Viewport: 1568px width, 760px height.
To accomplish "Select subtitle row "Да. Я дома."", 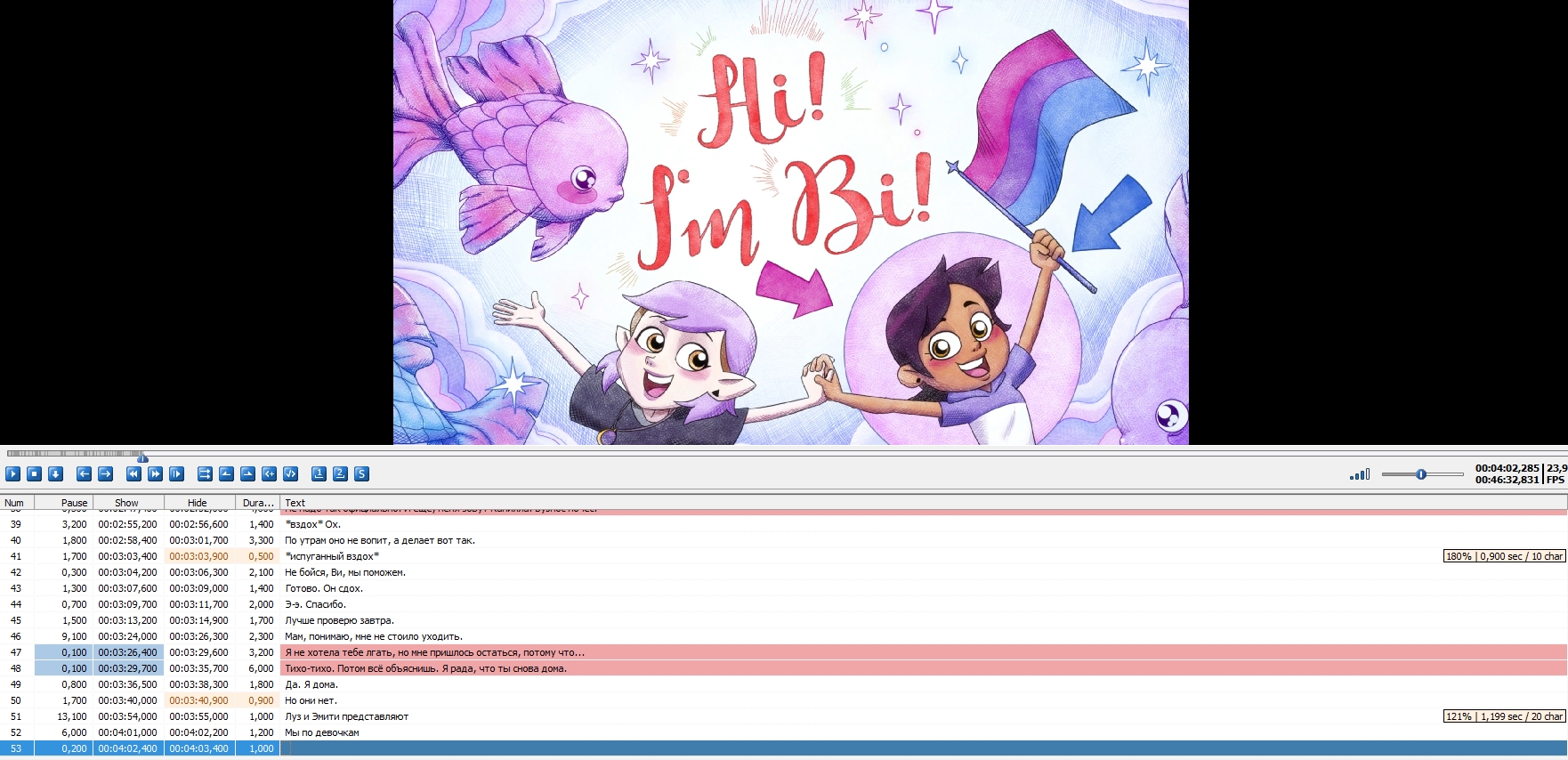I will (784, 684).
